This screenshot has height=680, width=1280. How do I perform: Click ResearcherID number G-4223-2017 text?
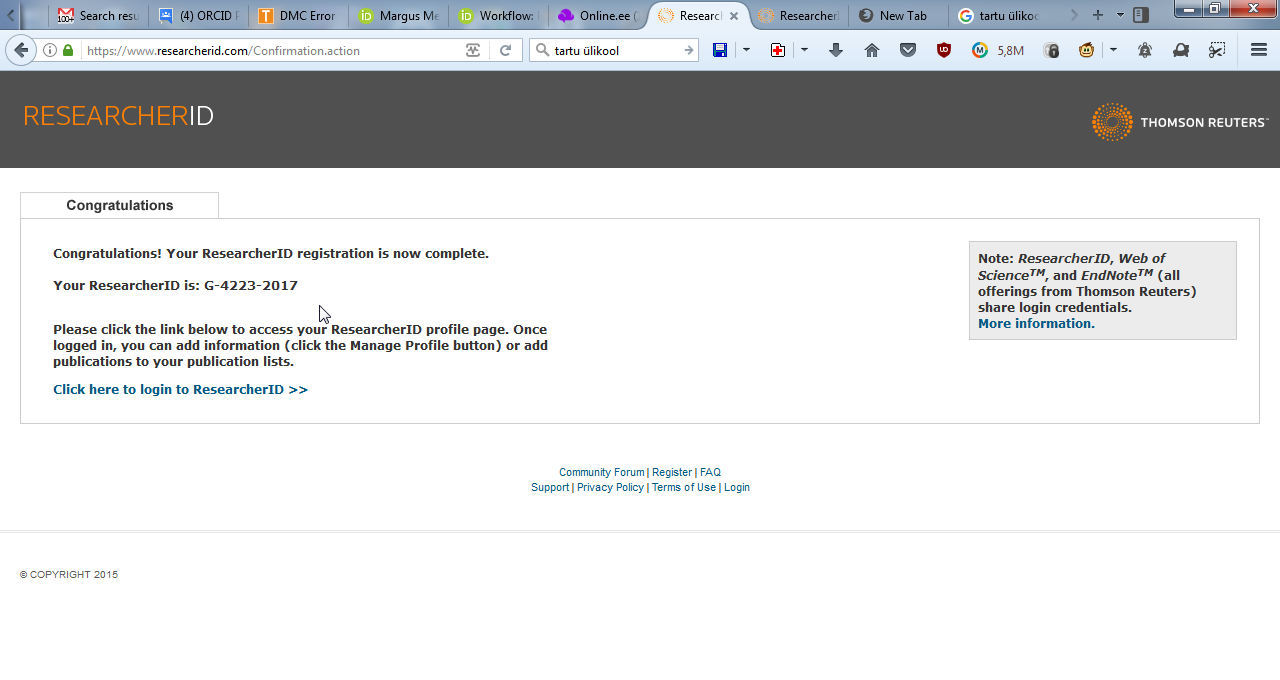251,286
